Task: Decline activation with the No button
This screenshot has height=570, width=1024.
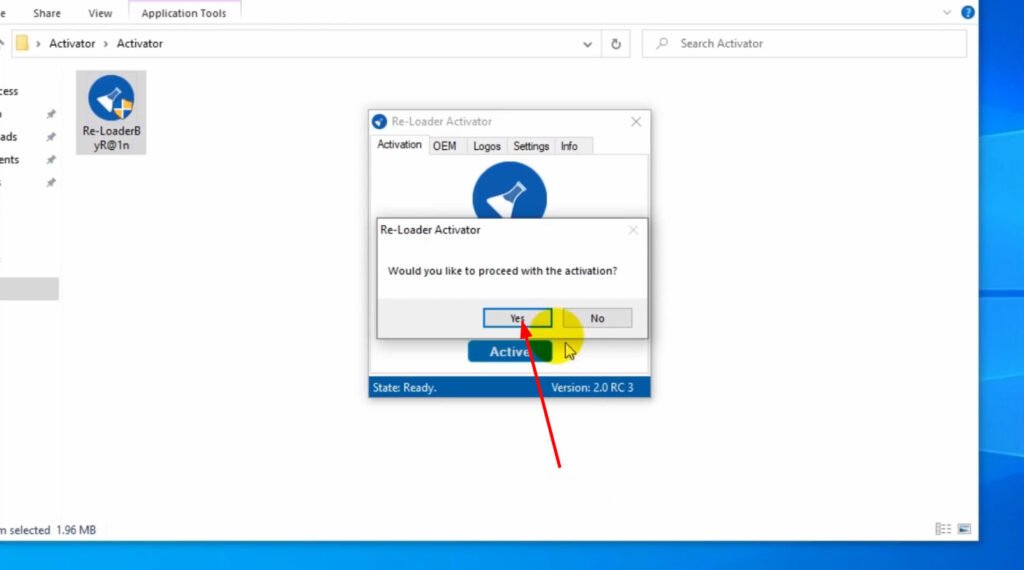Action: (x=597, y=318)
